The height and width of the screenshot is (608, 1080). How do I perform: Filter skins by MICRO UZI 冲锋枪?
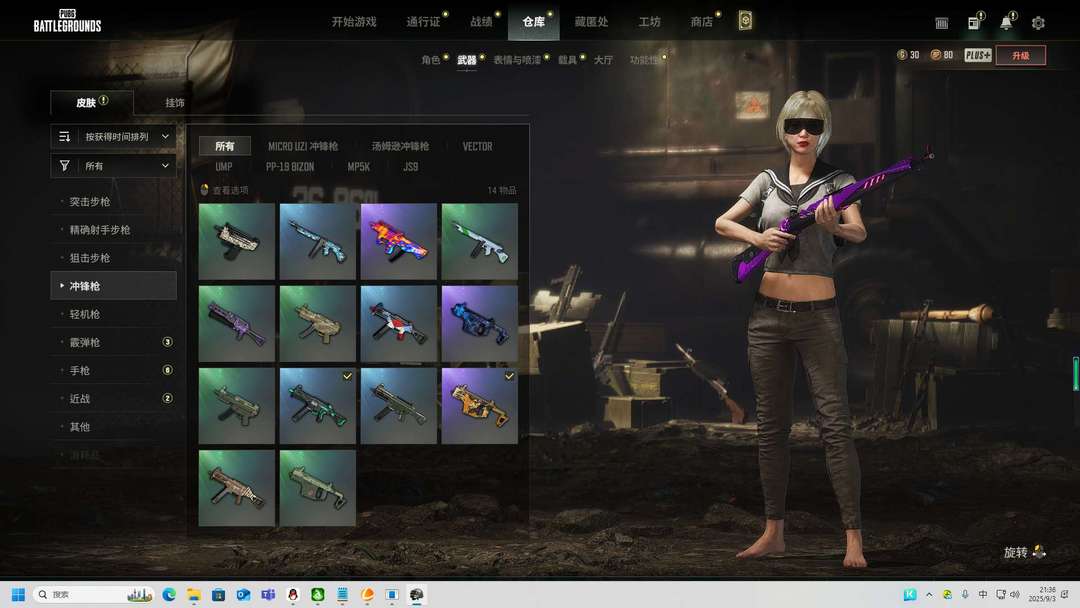point(303,146)
